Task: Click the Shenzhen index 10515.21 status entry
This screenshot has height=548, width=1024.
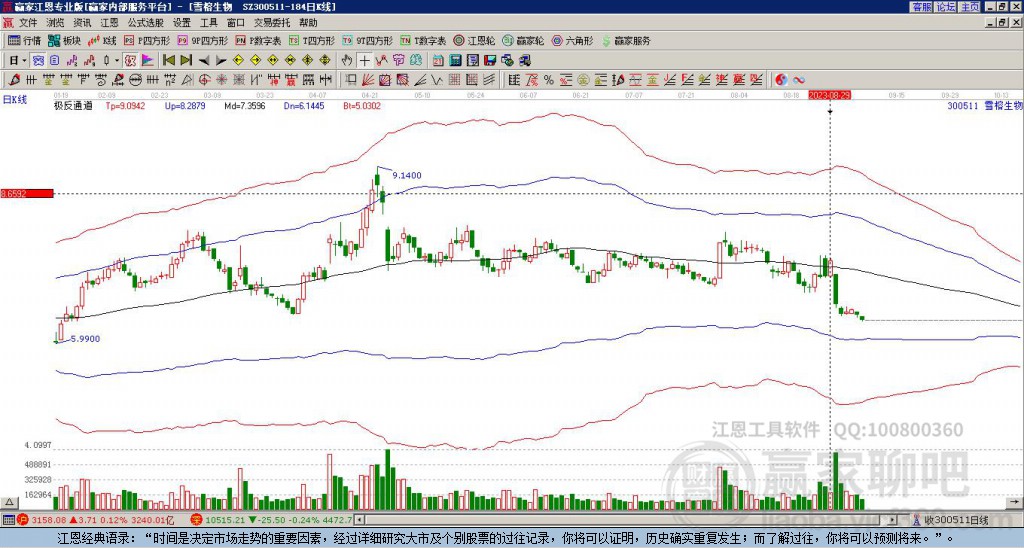Action: [x=271, y=520]
